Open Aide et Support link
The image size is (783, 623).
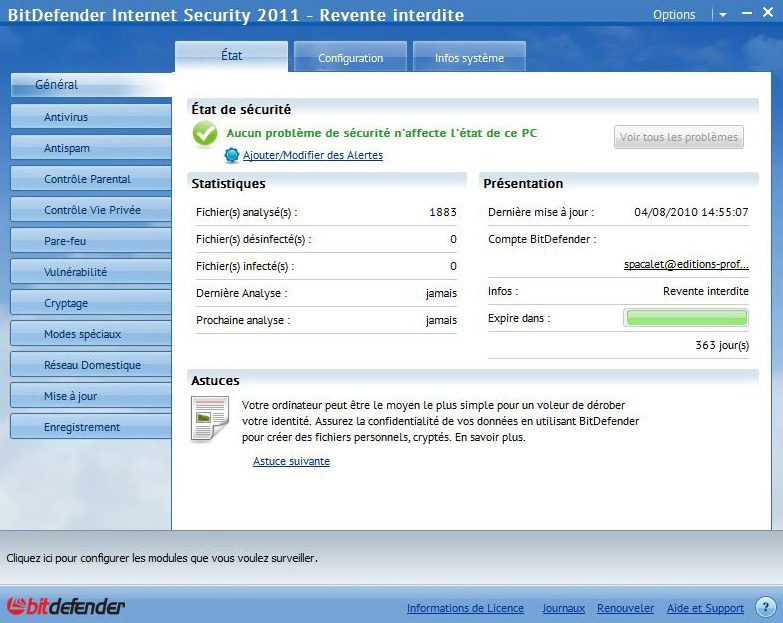click(x=705, y=608)
